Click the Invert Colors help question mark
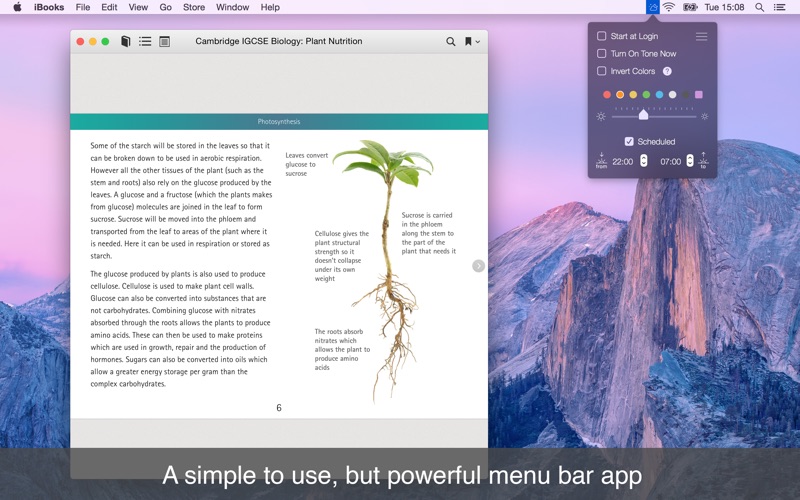 (x=667, y=71)
